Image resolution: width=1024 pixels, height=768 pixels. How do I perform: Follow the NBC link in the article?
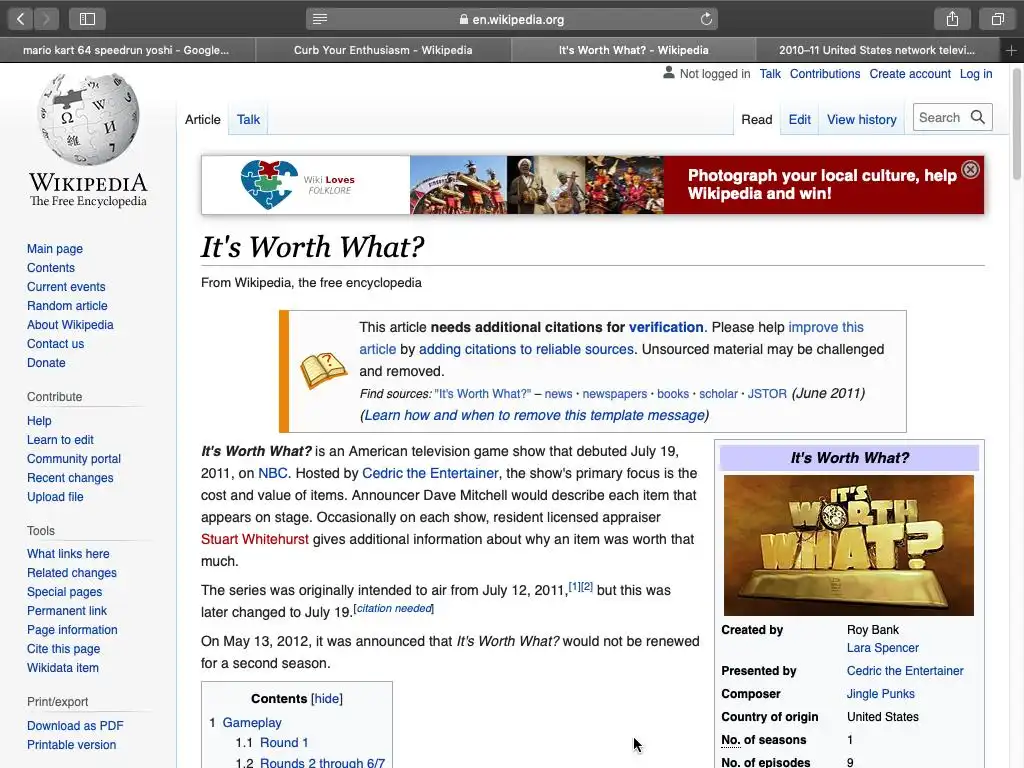pyautogui.click(x=273, y=473)
